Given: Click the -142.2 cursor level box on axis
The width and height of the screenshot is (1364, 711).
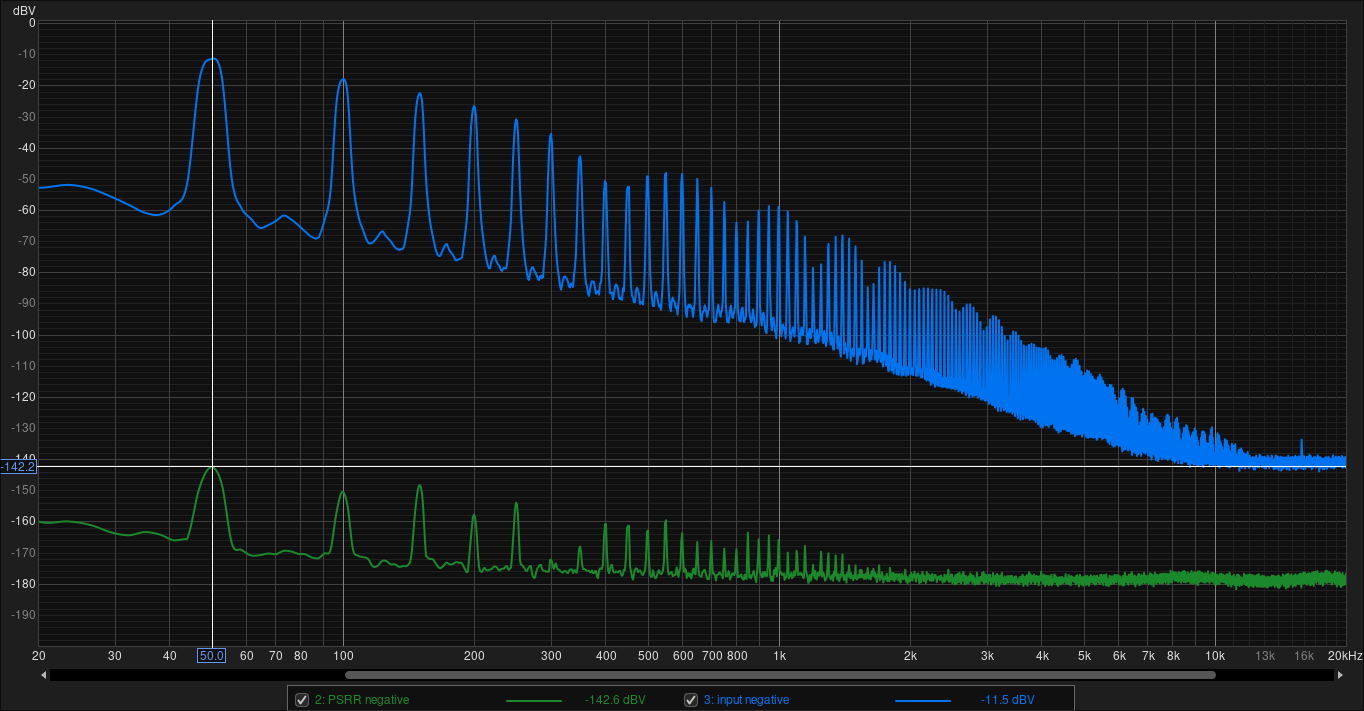Looking at the screenshot, I should tap(18, 467).
